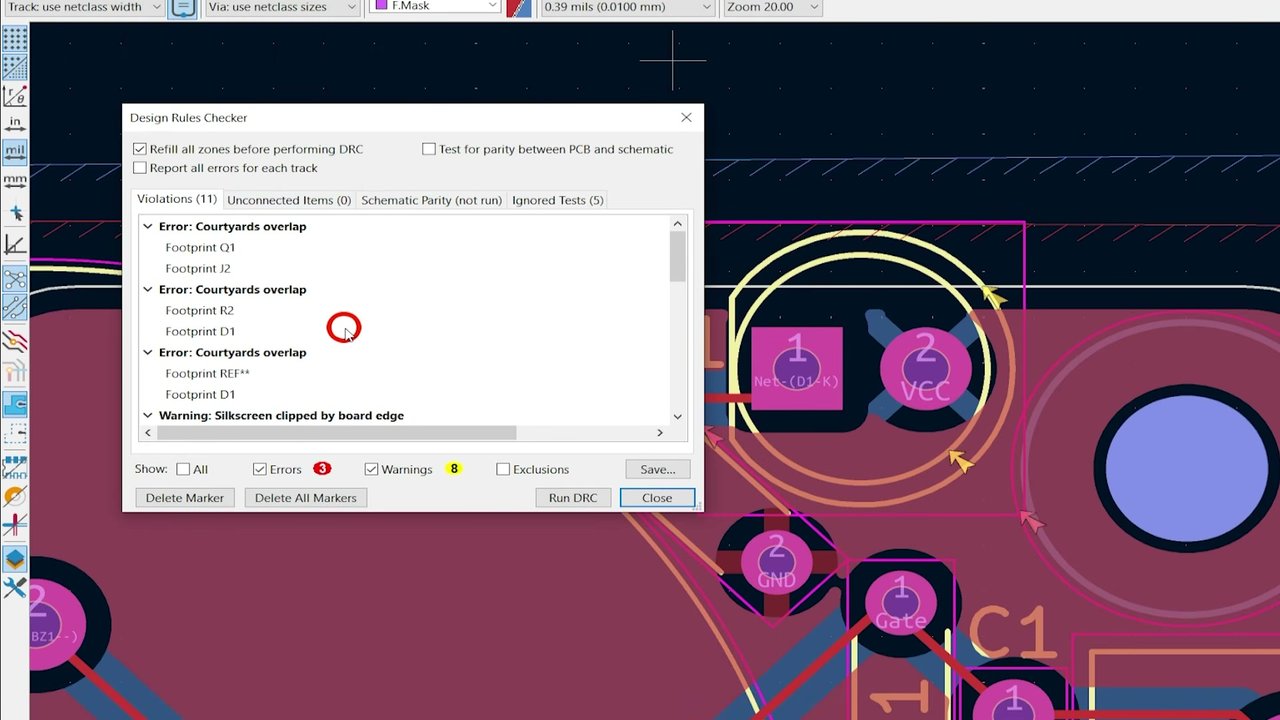
Task: Enable Report all errors for each track
Action: 140,168
